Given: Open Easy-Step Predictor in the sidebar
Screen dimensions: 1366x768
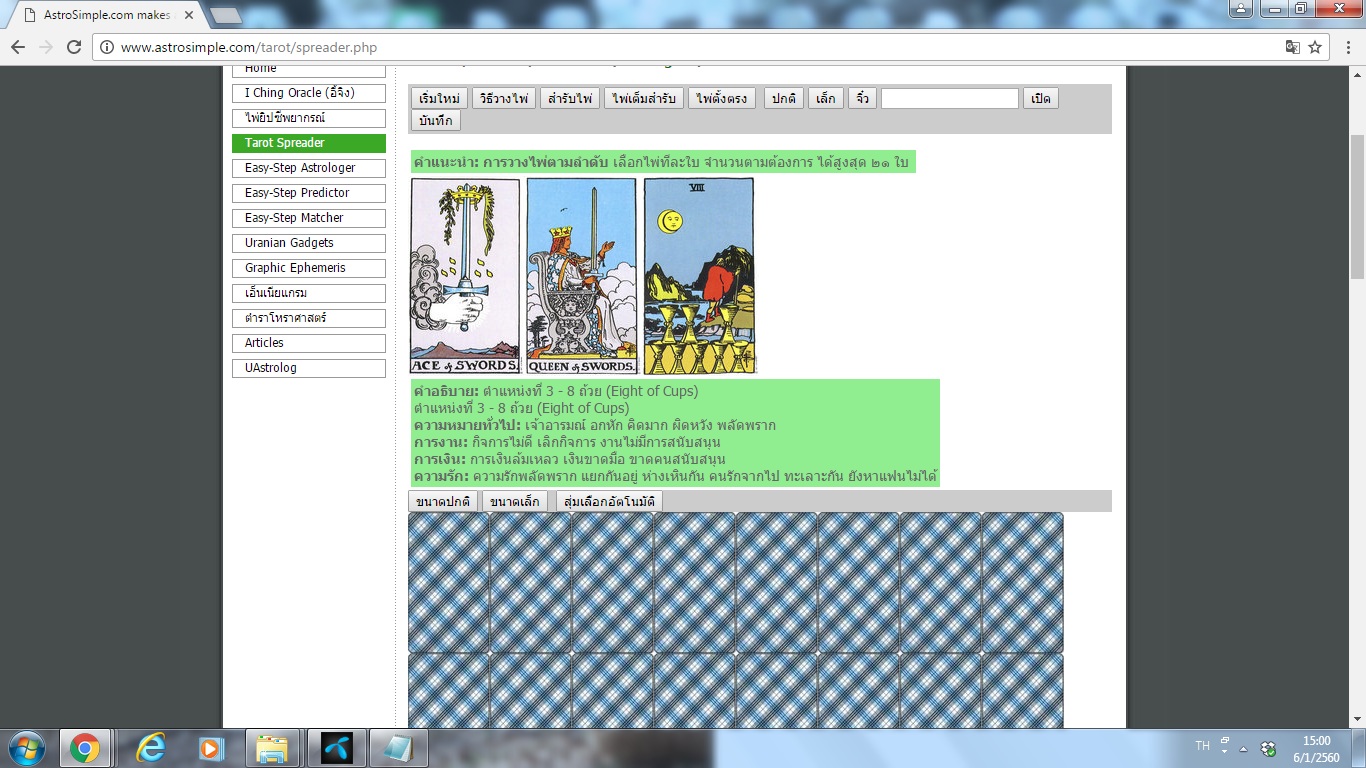Looking at the screenshot, I should coord(309,193).
